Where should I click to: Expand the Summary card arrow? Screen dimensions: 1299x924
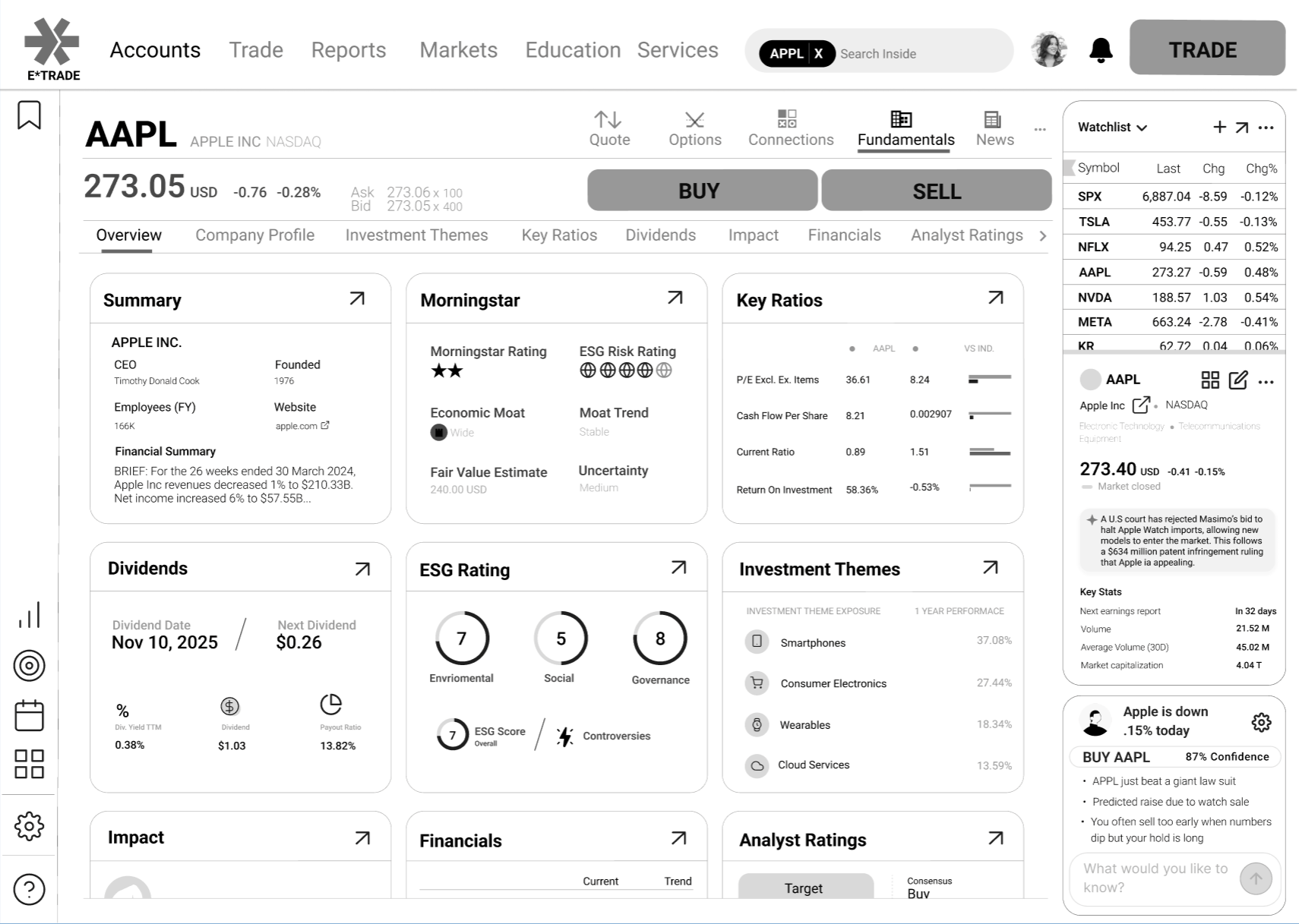point(357,298)
